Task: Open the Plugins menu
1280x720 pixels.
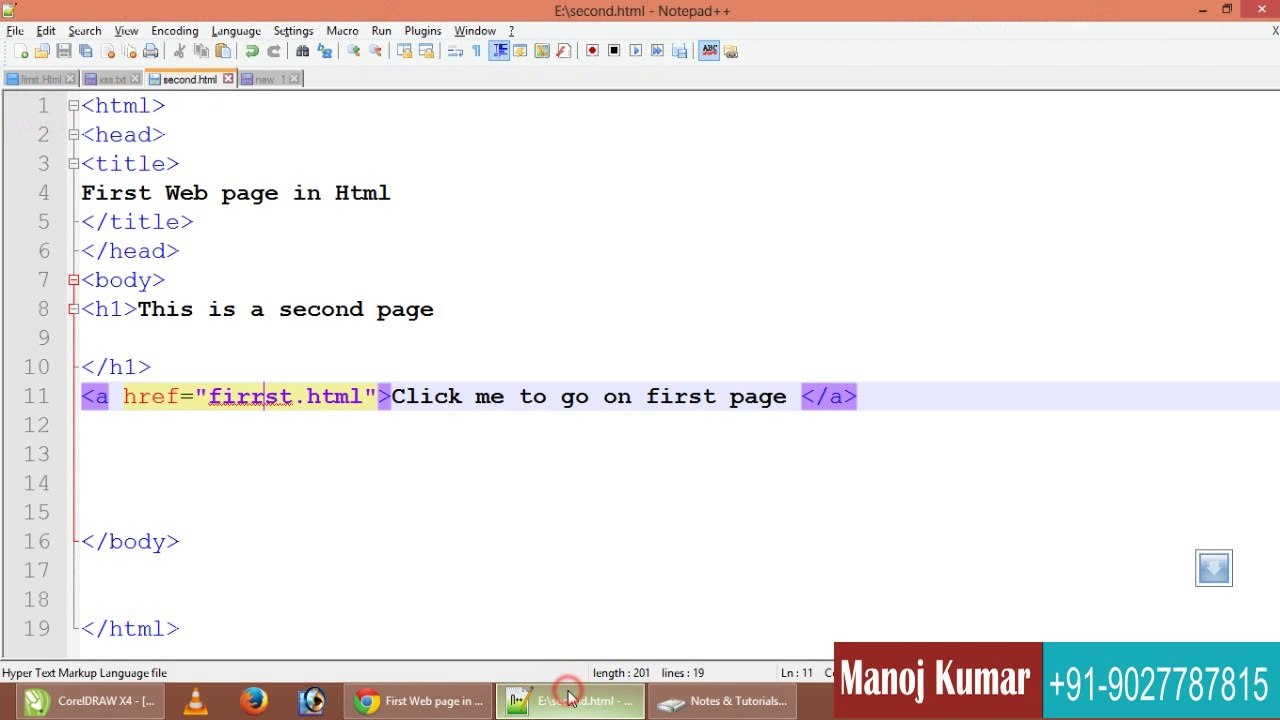Action: point(423,31)
